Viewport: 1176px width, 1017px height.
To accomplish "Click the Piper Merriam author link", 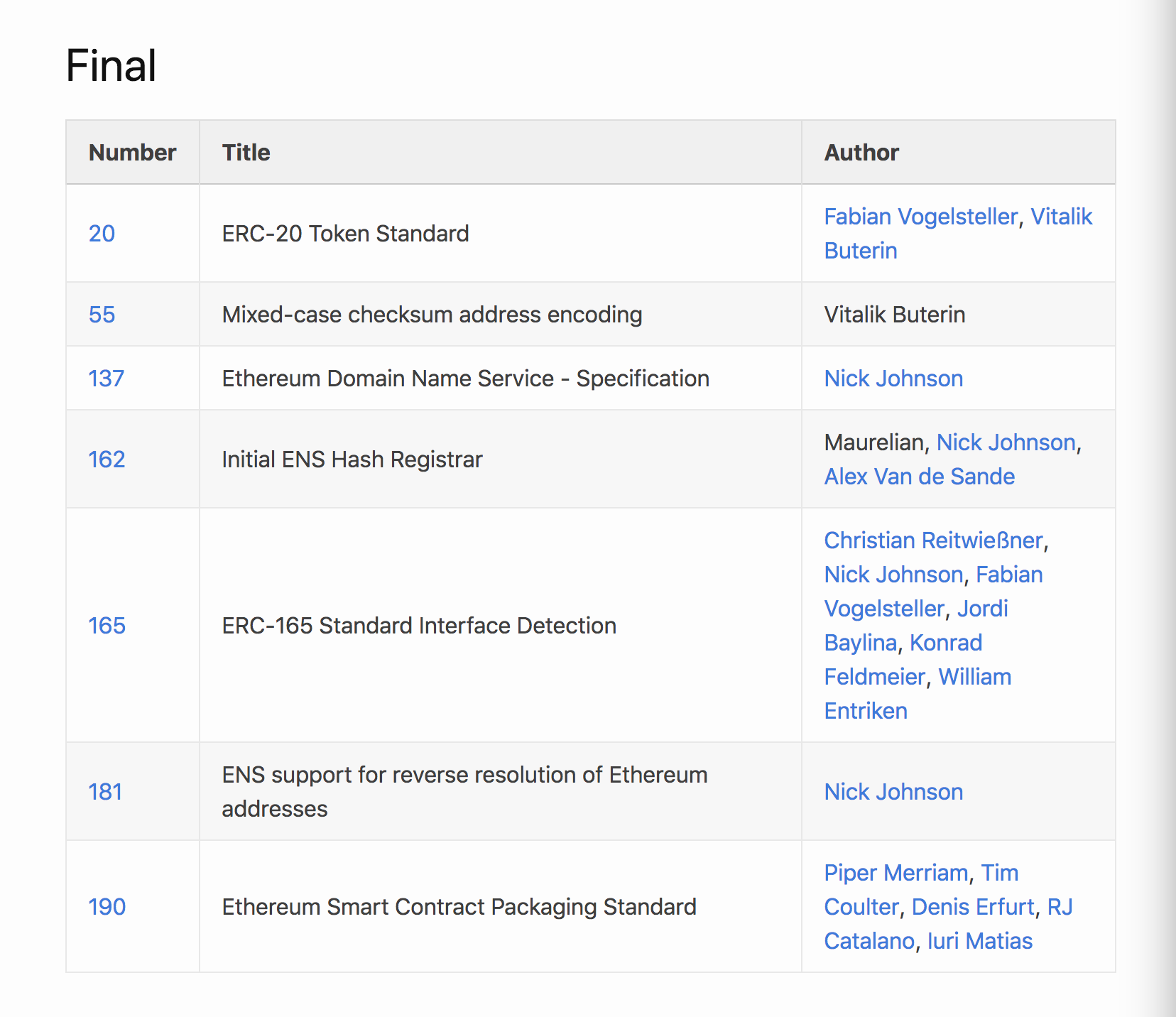I will [x=896, y=873].
